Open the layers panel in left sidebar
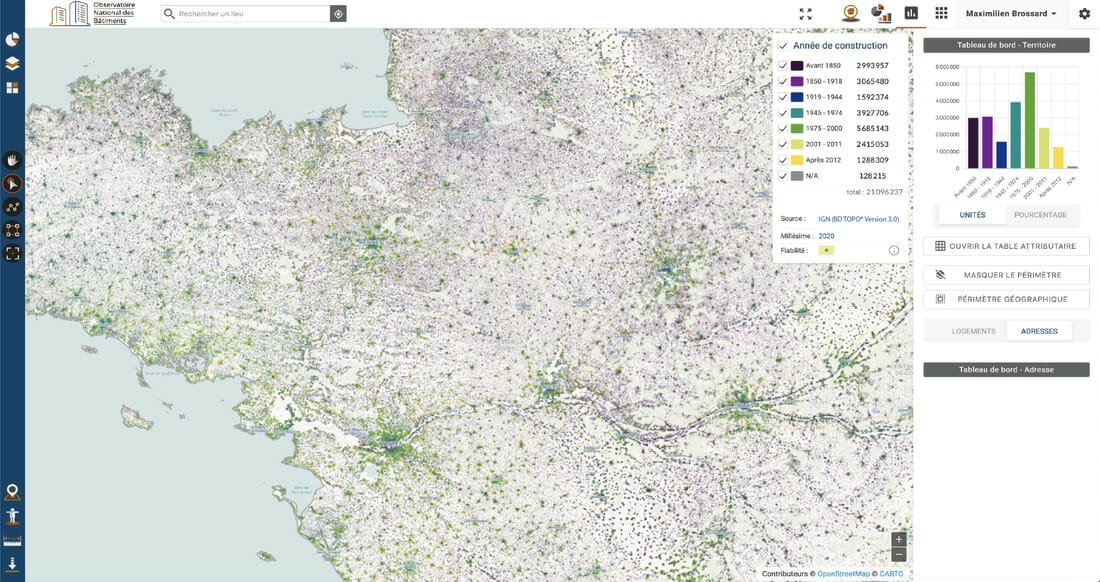Screen dimensions: 1100x582 coord(12,63)
